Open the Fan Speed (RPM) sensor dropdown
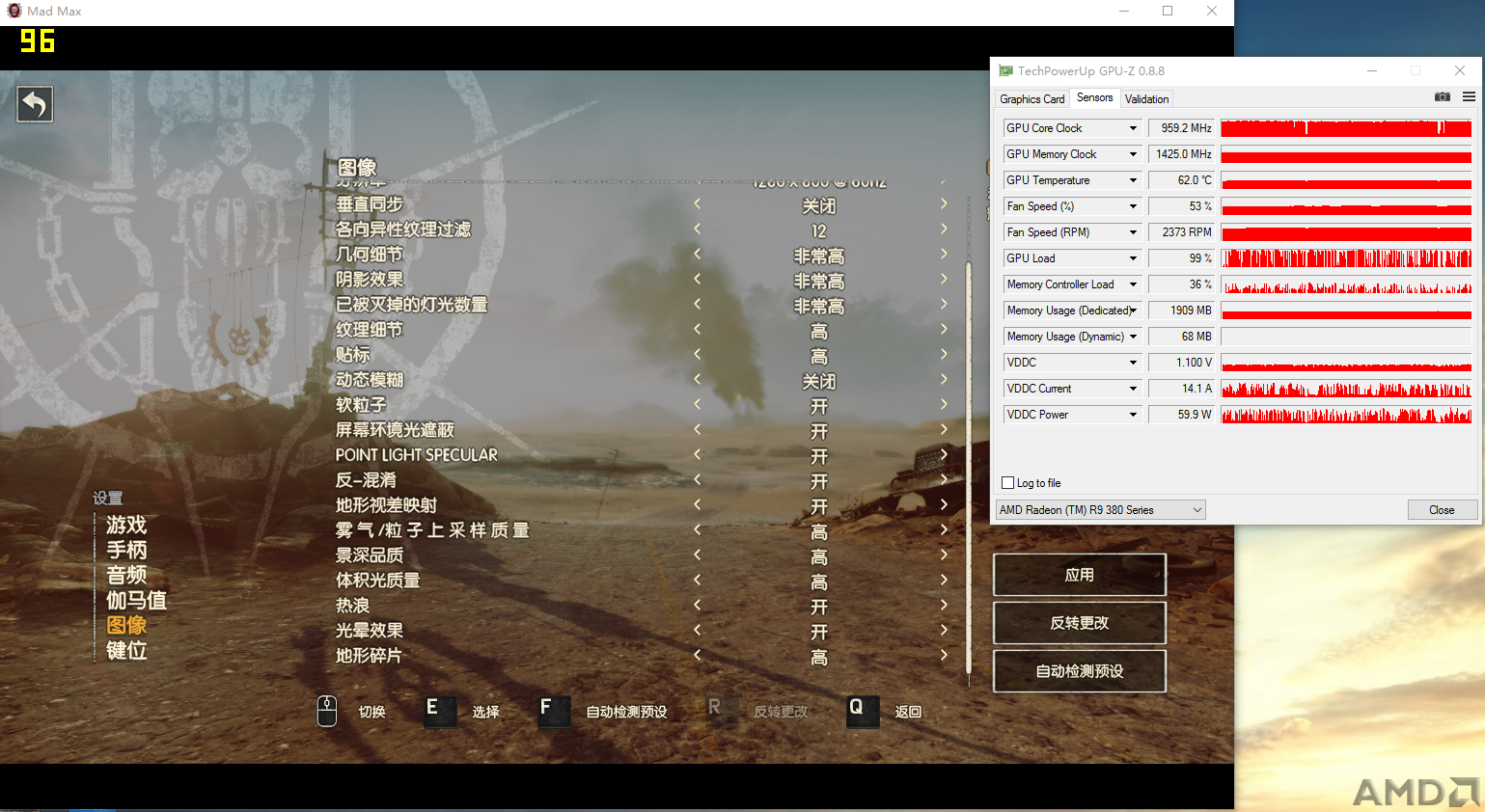This screenshot has height=812, width=1485. click(x=1133, y=232)
